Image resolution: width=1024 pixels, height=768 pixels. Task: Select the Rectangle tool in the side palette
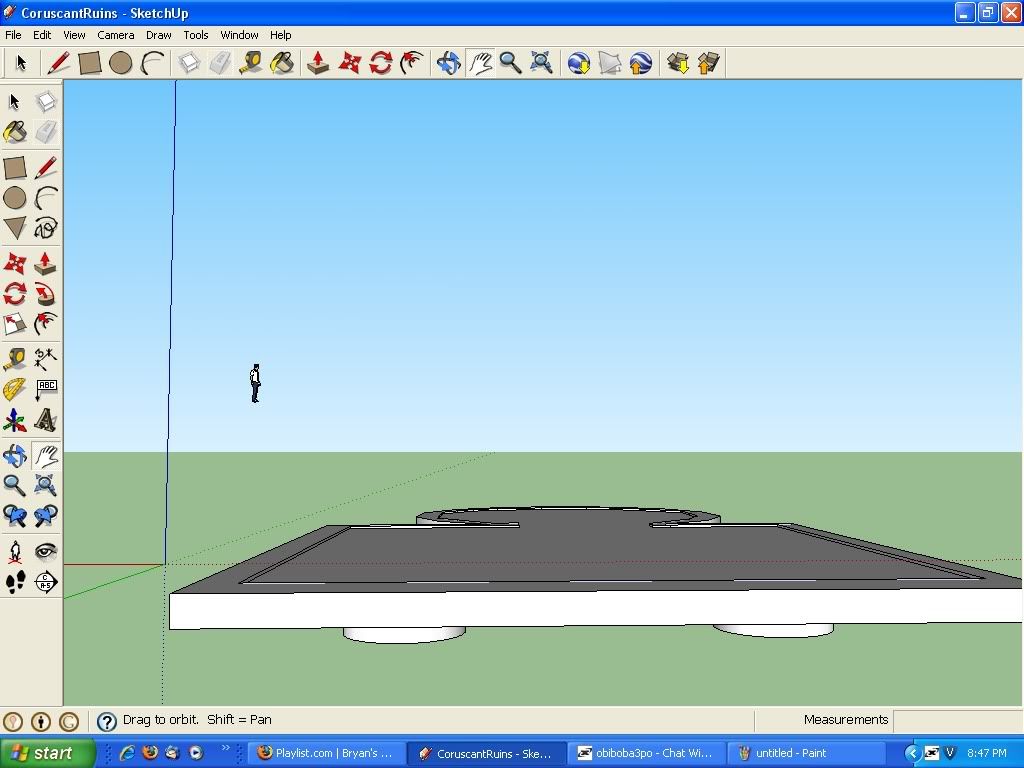15,168
